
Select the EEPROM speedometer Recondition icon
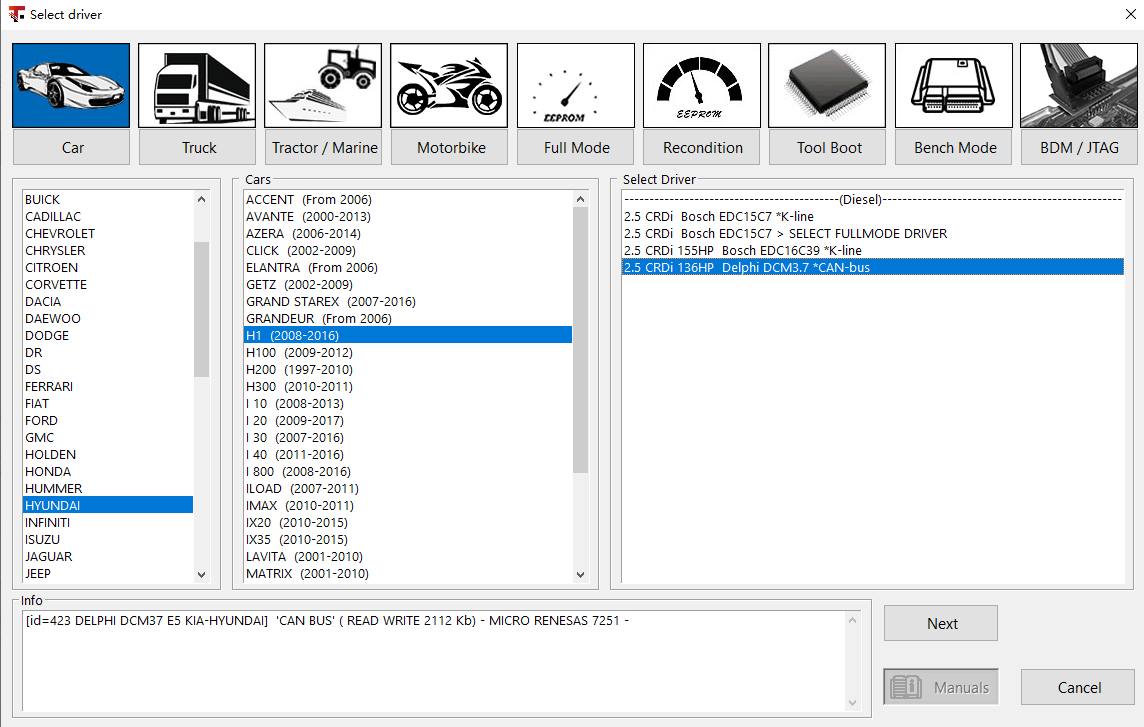click(702, 85)
